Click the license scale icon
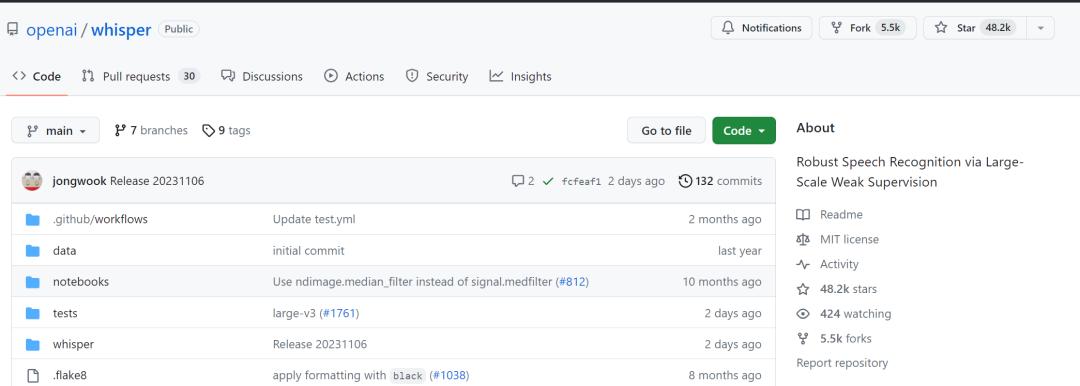The image size is (1080, 386). [803, 239]
